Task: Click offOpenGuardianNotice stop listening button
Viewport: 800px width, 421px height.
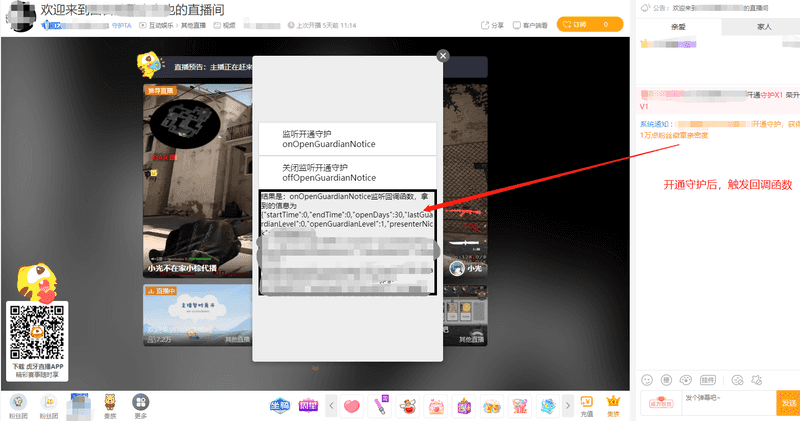Action: 347,172
